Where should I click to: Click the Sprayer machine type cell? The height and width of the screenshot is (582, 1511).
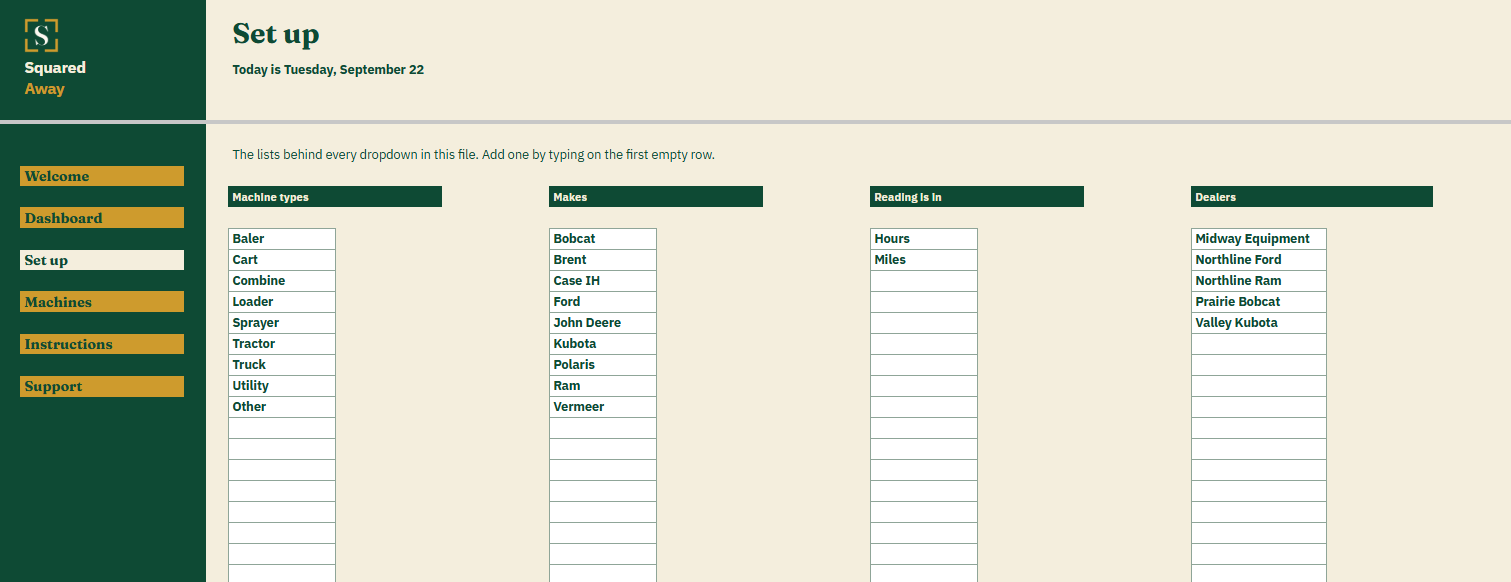click(x=282, y=323)
